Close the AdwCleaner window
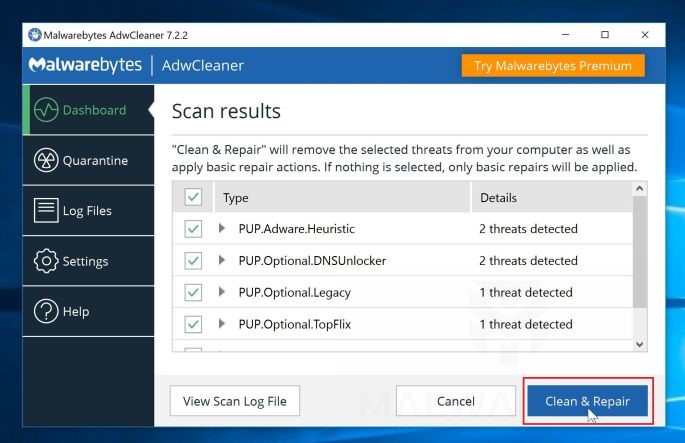The image size is (685, 443). tap(645, 35)
